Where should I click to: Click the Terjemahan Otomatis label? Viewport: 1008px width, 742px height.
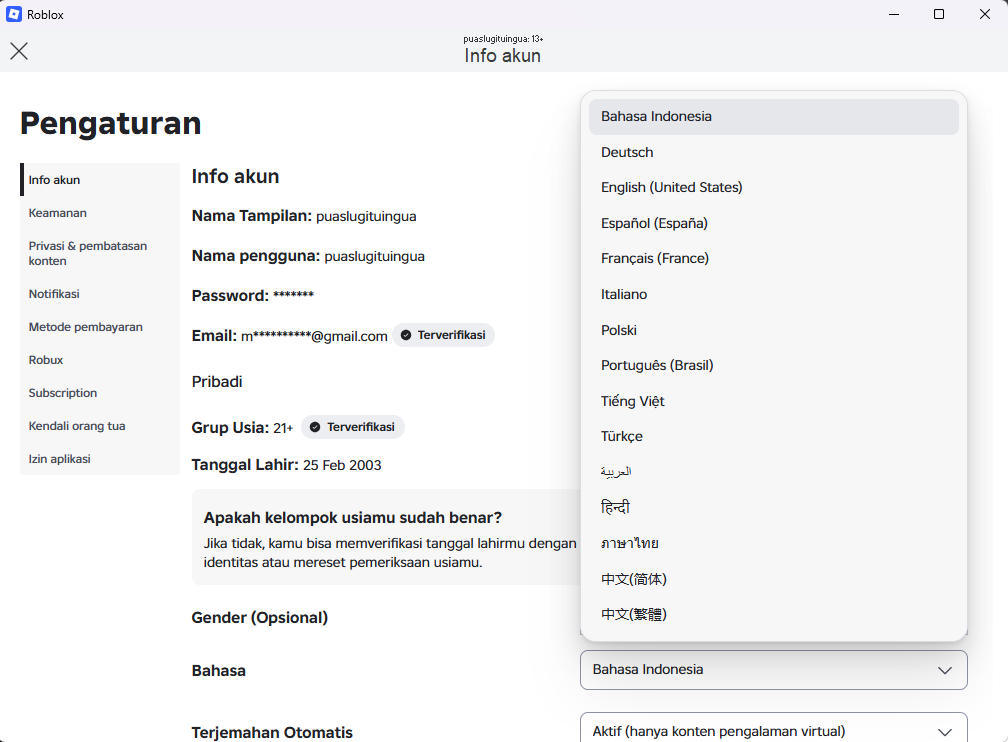[272, 732]
